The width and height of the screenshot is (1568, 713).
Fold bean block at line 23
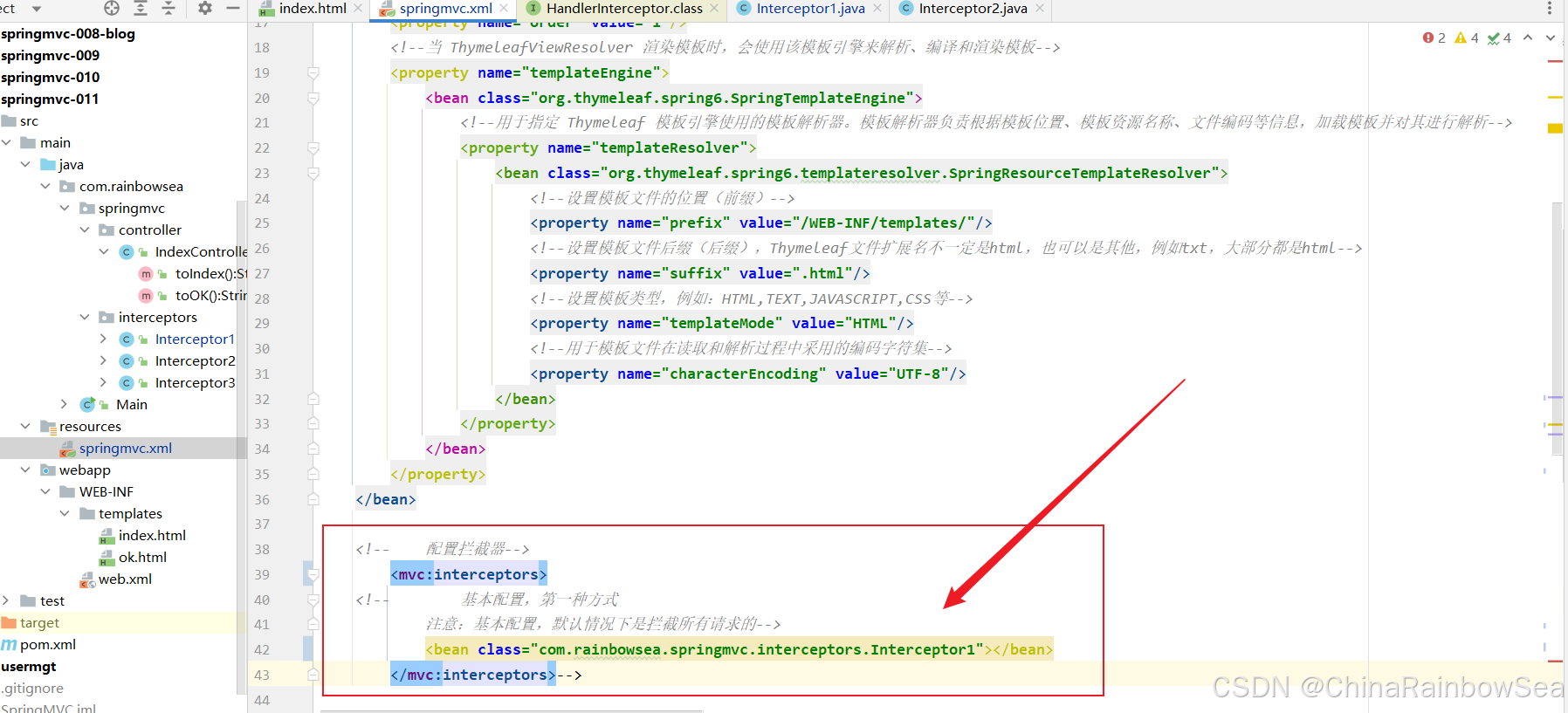(313, 173)
